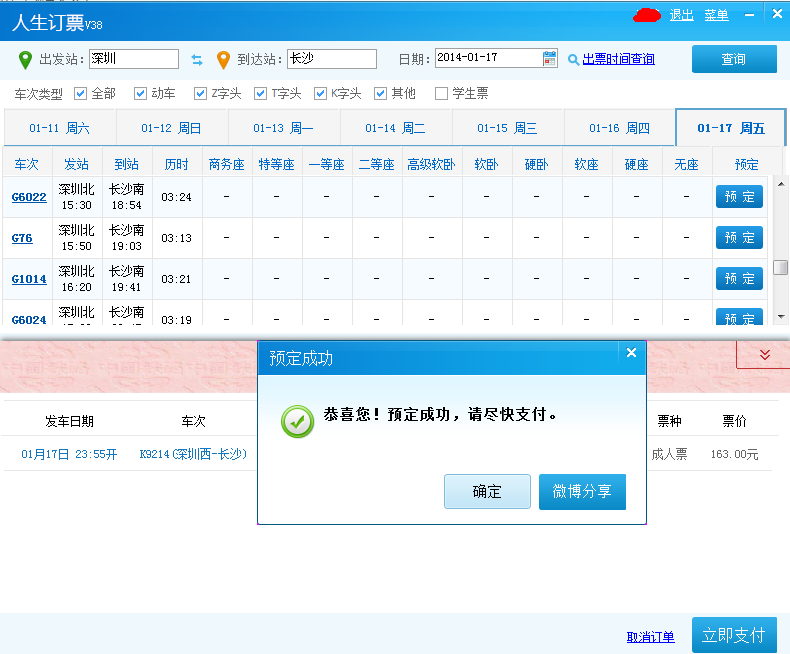Select the 01-13 周一 date tab
The image size is (790, 654).
point(284,128)
